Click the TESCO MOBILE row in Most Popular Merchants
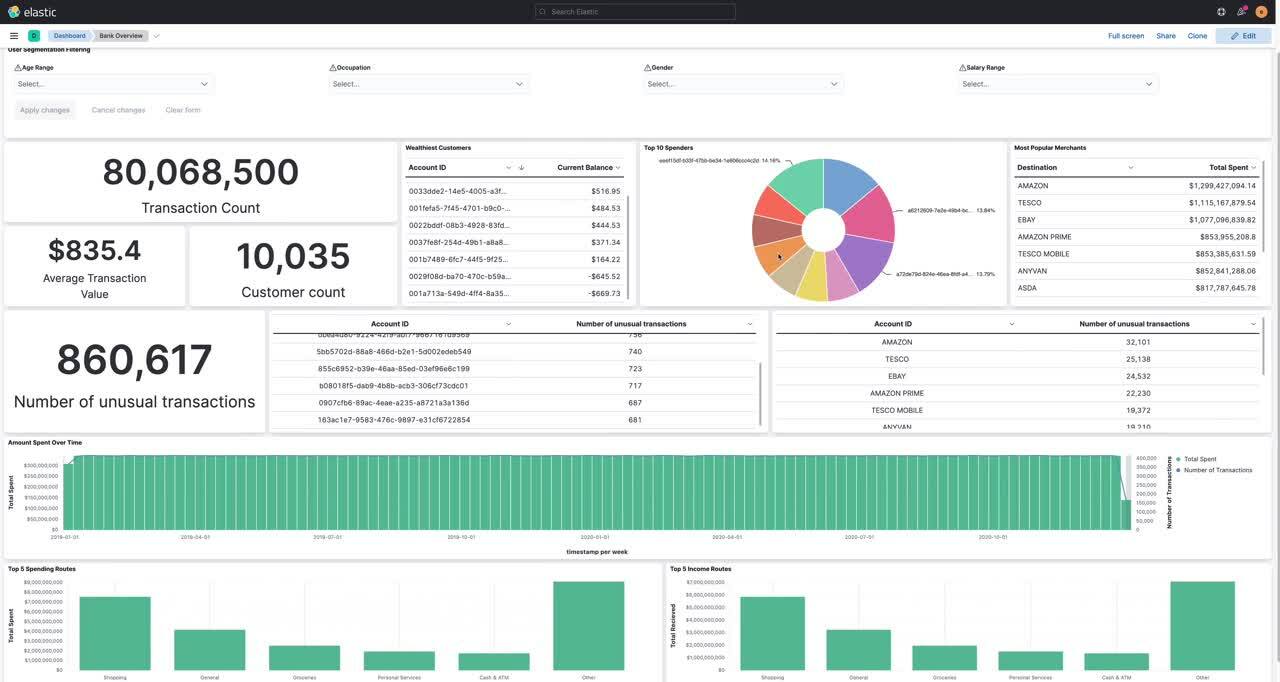Screen dimensions: 1280x682 tap(1136, 254)
